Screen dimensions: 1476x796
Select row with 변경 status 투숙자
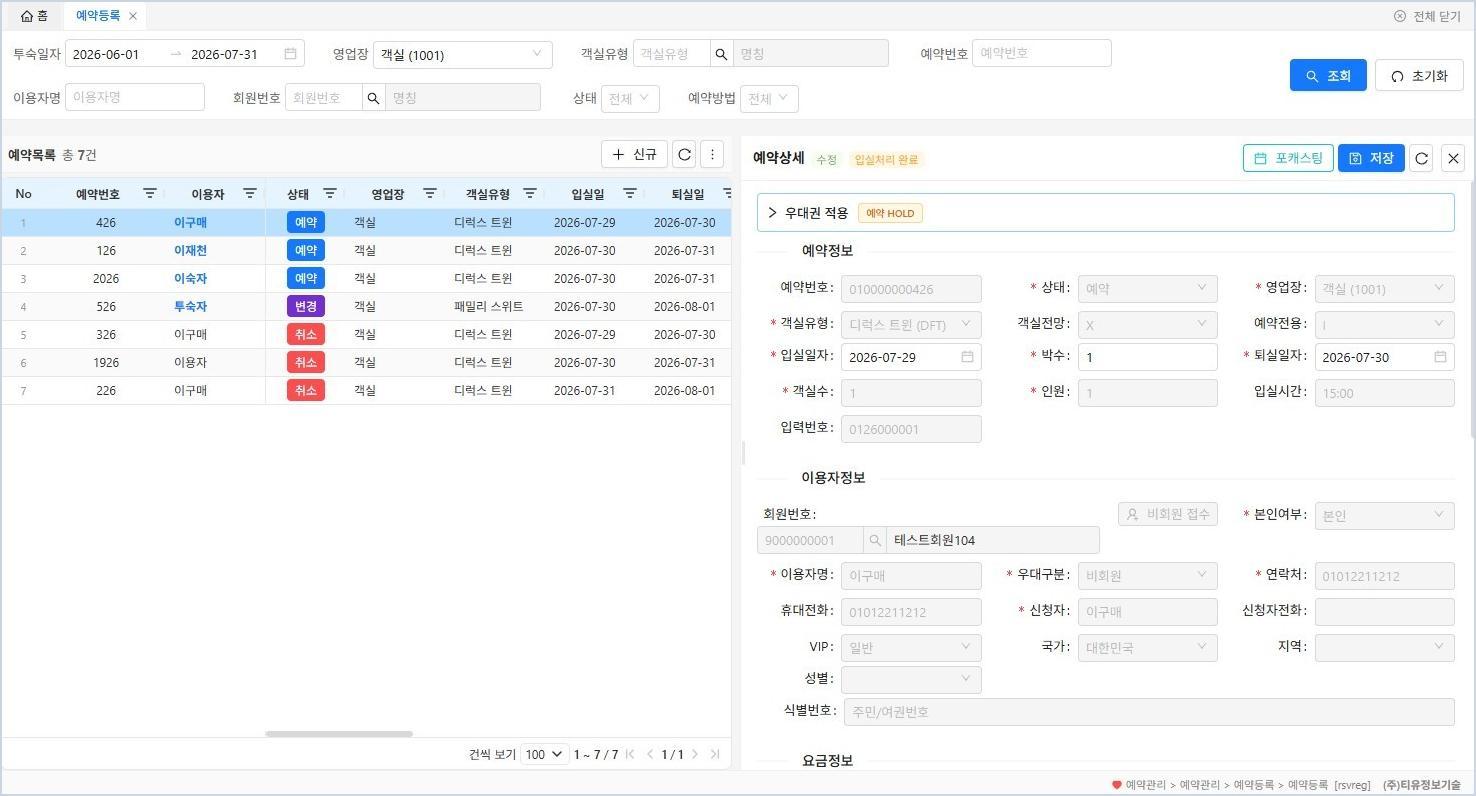366,306
